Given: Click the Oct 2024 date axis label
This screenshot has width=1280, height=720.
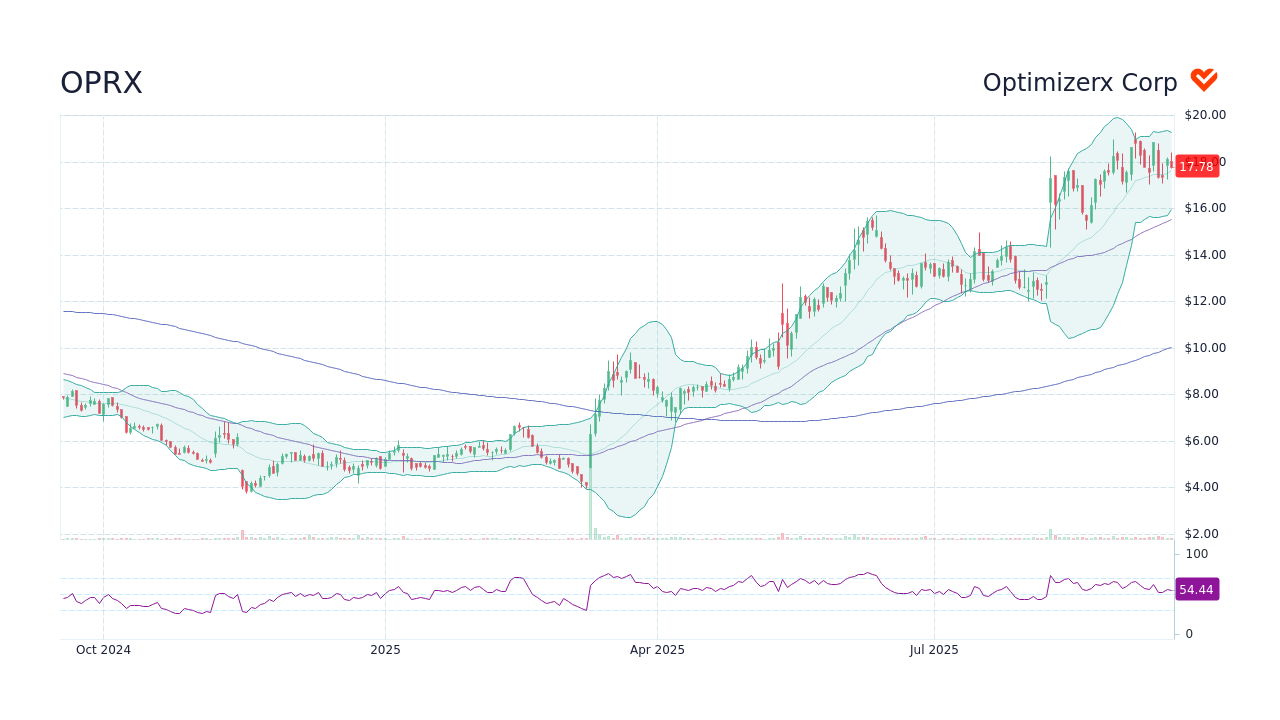Looking at the screenshot, I should coord(103,649).
